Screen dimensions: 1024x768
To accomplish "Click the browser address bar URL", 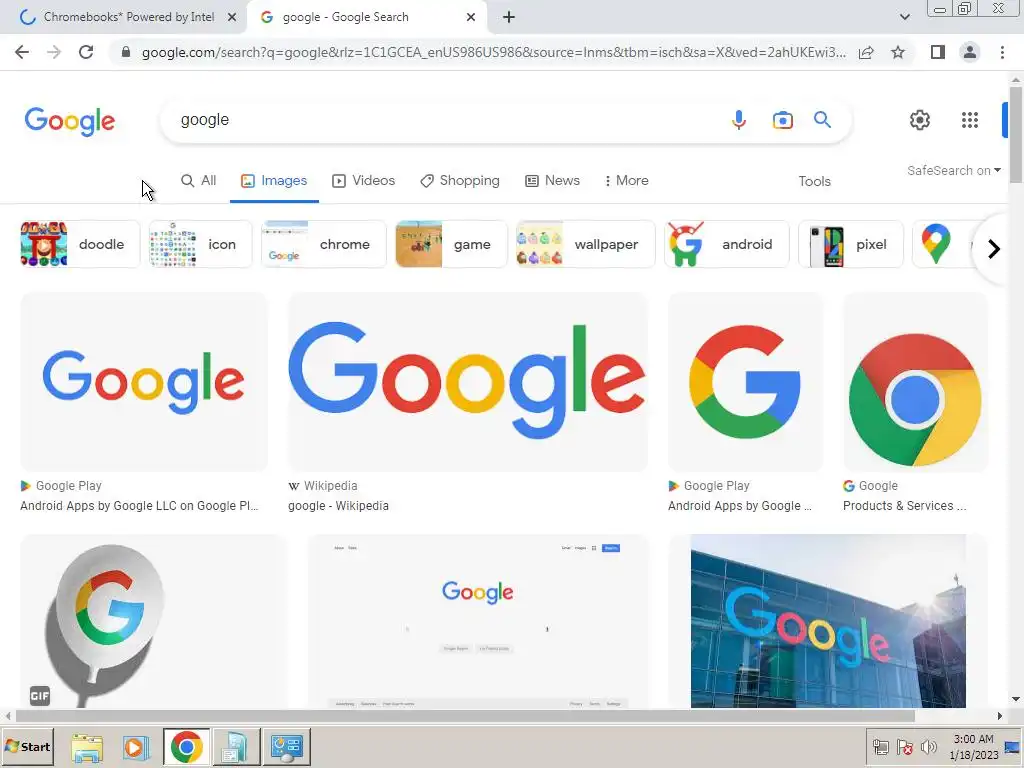I will coord(494,52).
